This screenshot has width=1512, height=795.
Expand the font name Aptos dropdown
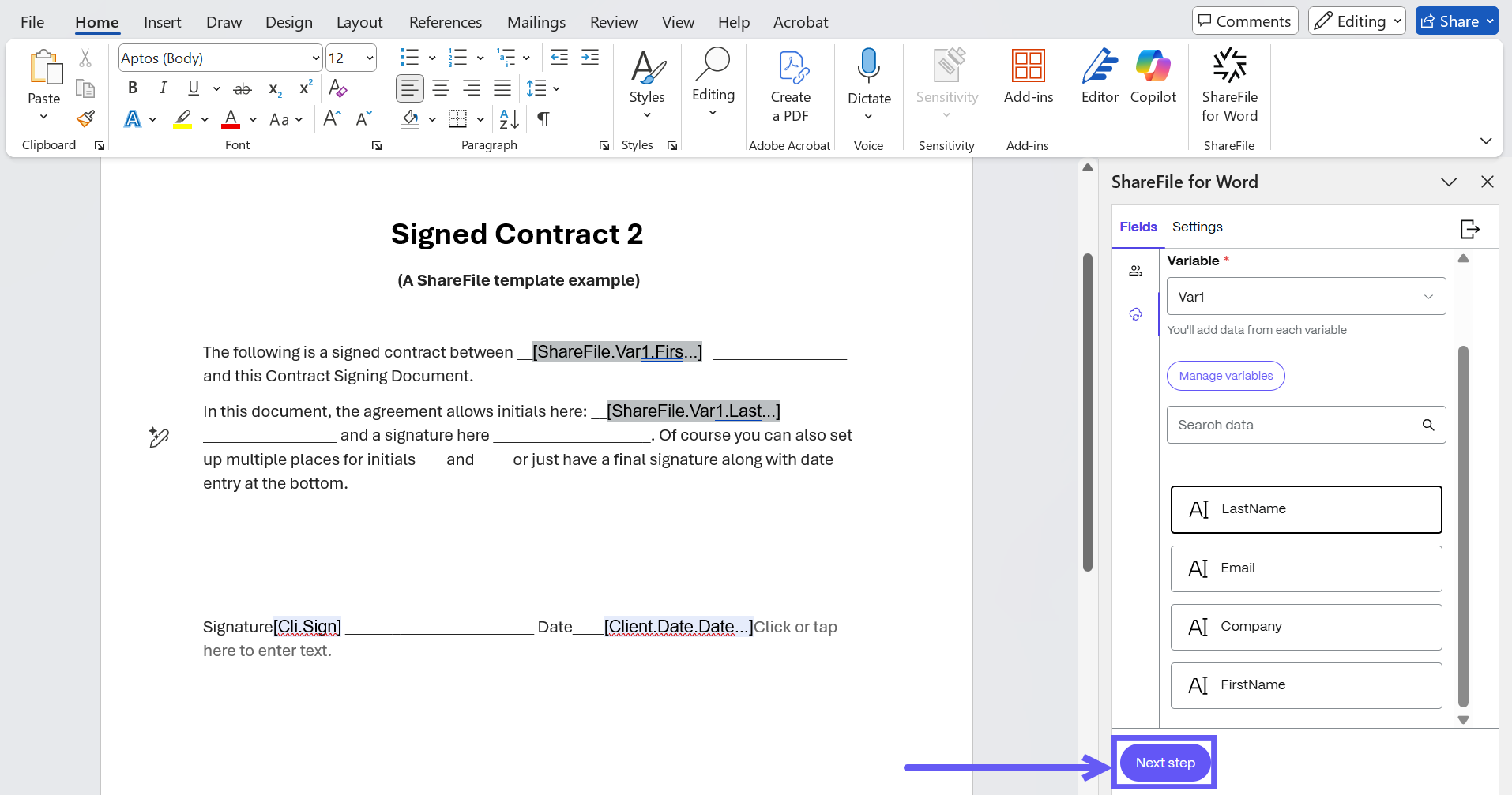315,58
